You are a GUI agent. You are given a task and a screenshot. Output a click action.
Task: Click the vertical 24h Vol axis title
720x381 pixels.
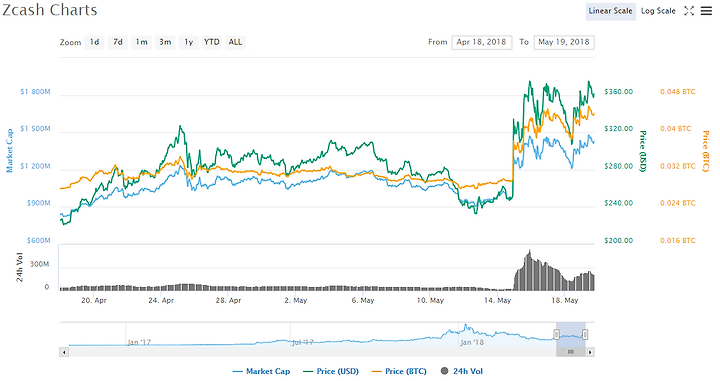[x=19, y=267]
